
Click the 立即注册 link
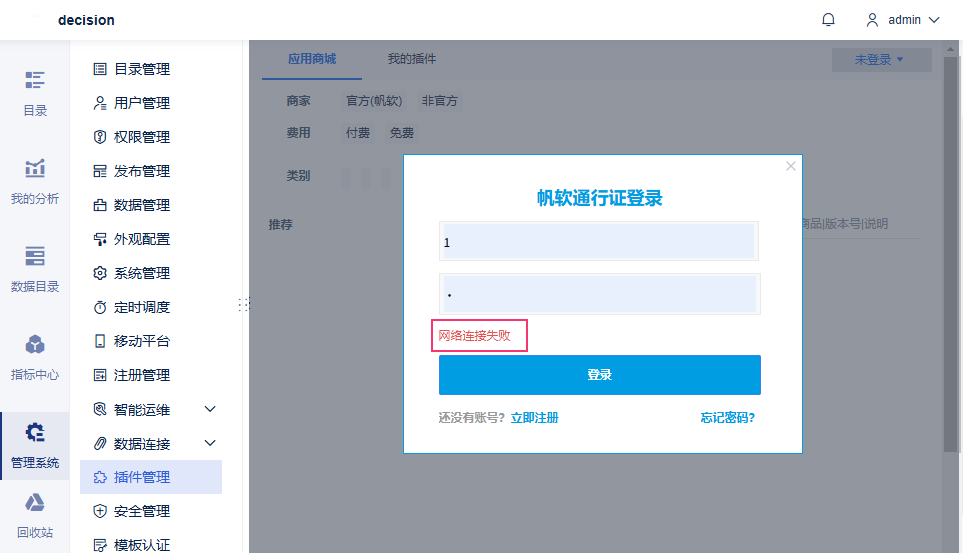(534, 418)
